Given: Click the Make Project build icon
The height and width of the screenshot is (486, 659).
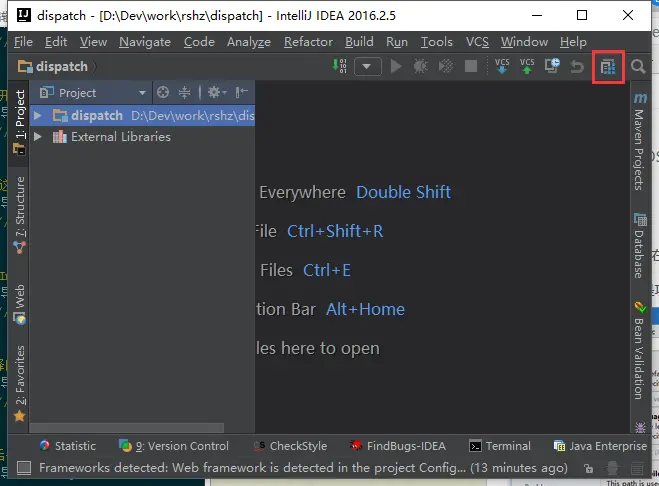Looking at the screenshot, I should point(340,66).
